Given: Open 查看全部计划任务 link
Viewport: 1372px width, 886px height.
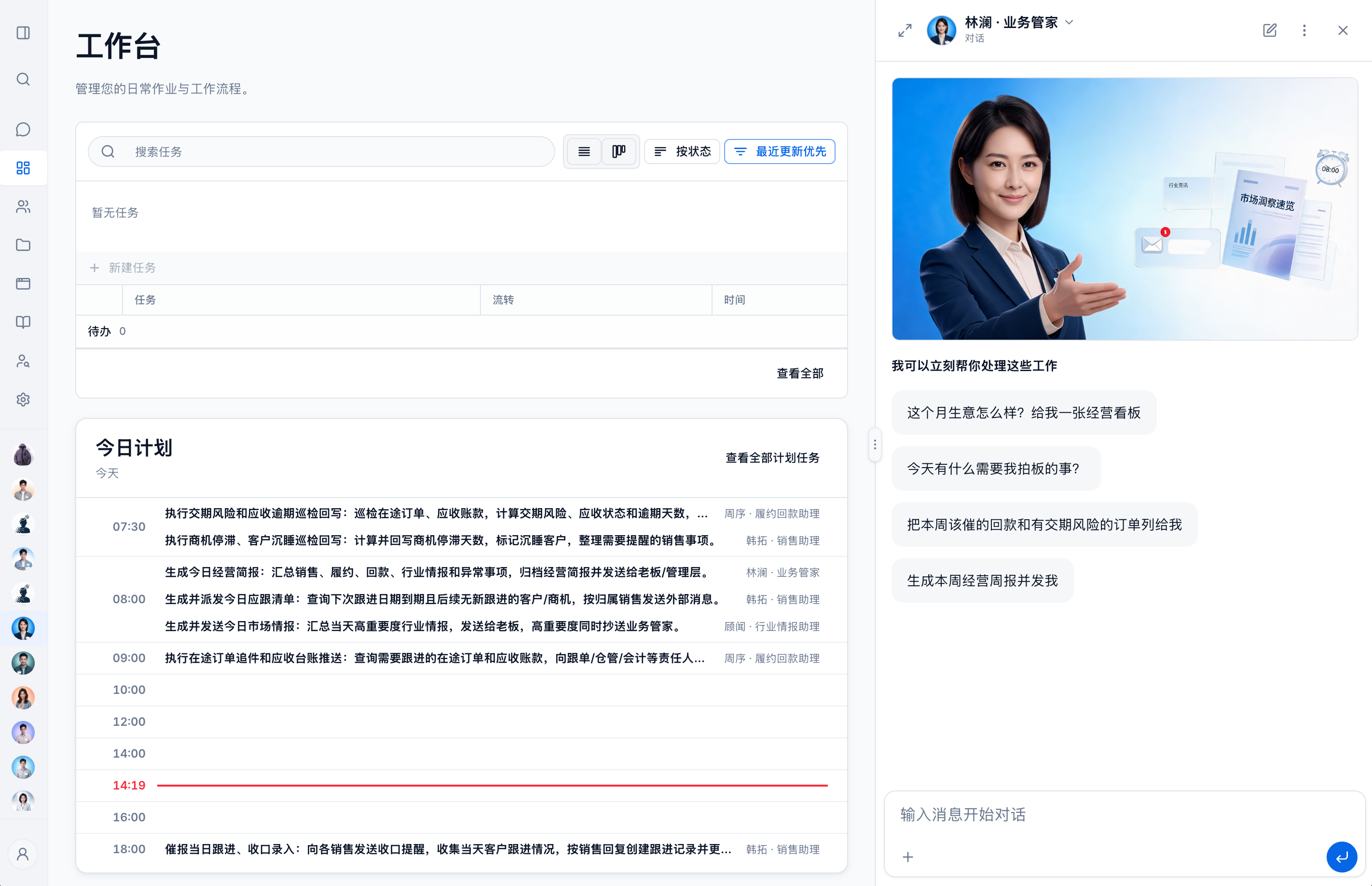Looking at the screenshot, I should click(x=772, y=458).
